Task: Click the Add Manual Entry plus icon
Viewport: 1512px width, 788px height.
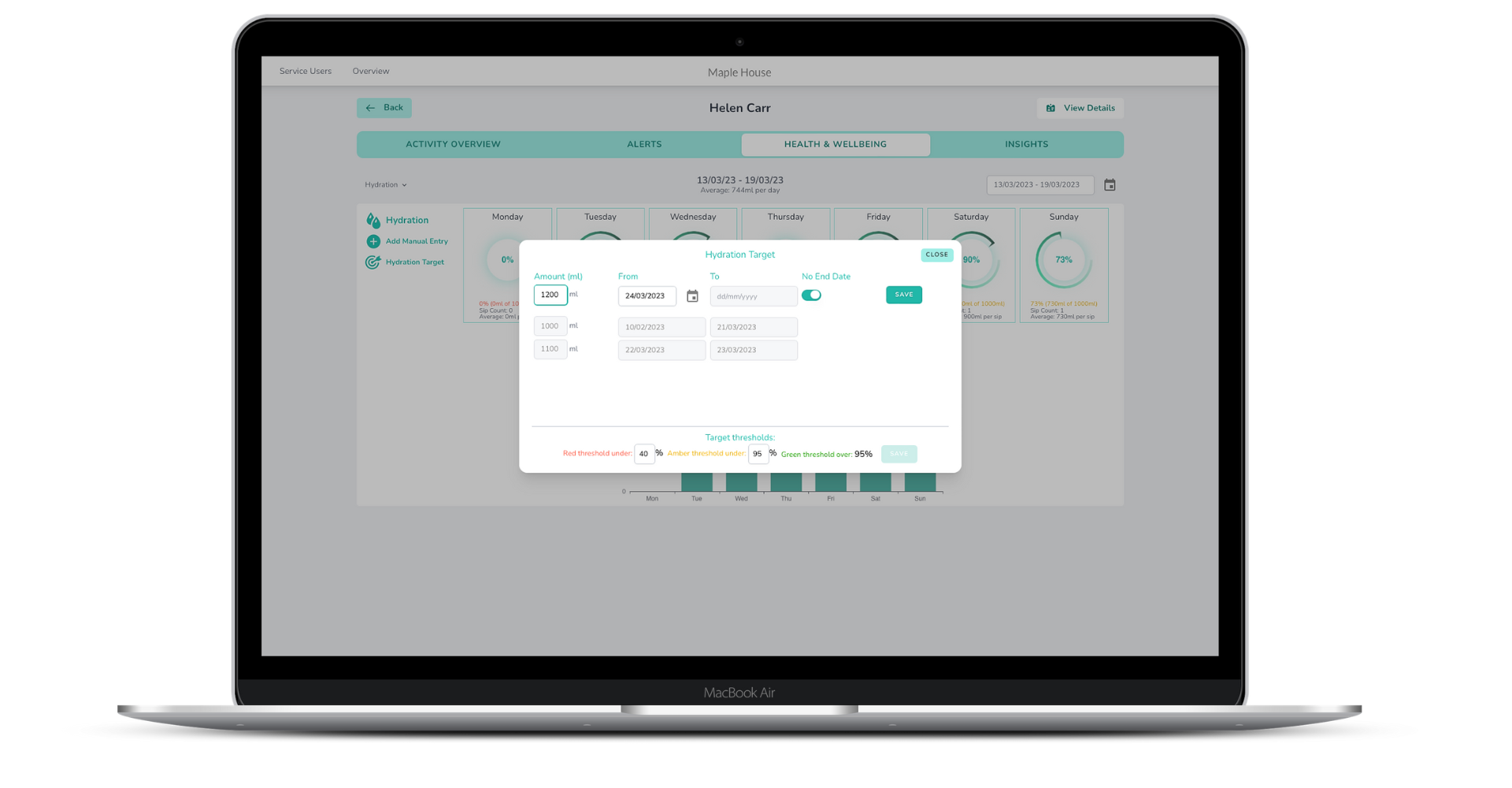Action: 373,241
